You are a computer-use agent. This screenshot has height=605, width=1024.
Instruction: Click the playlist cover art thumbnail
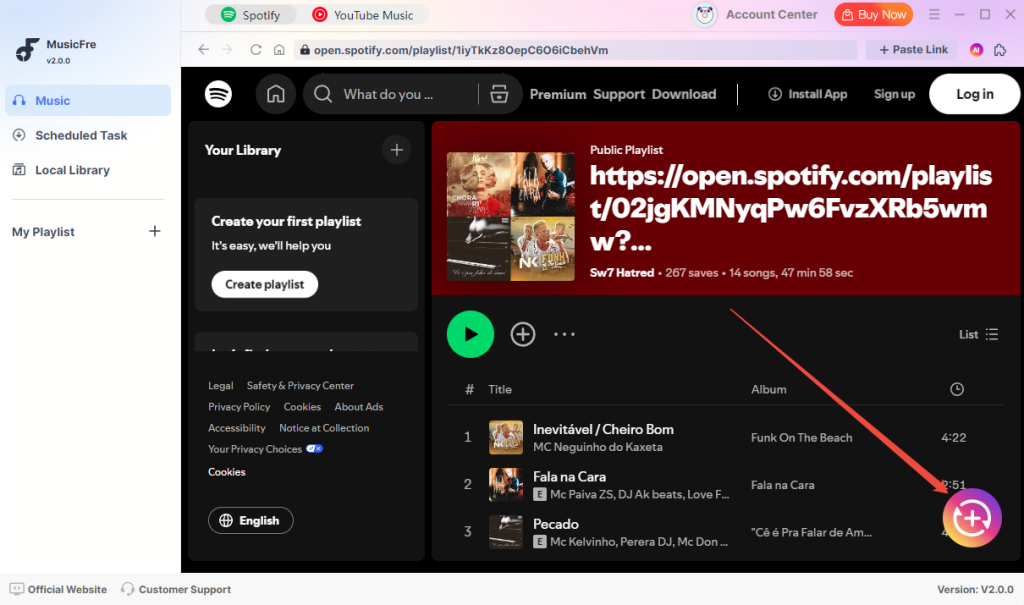(x=511, y=216)
